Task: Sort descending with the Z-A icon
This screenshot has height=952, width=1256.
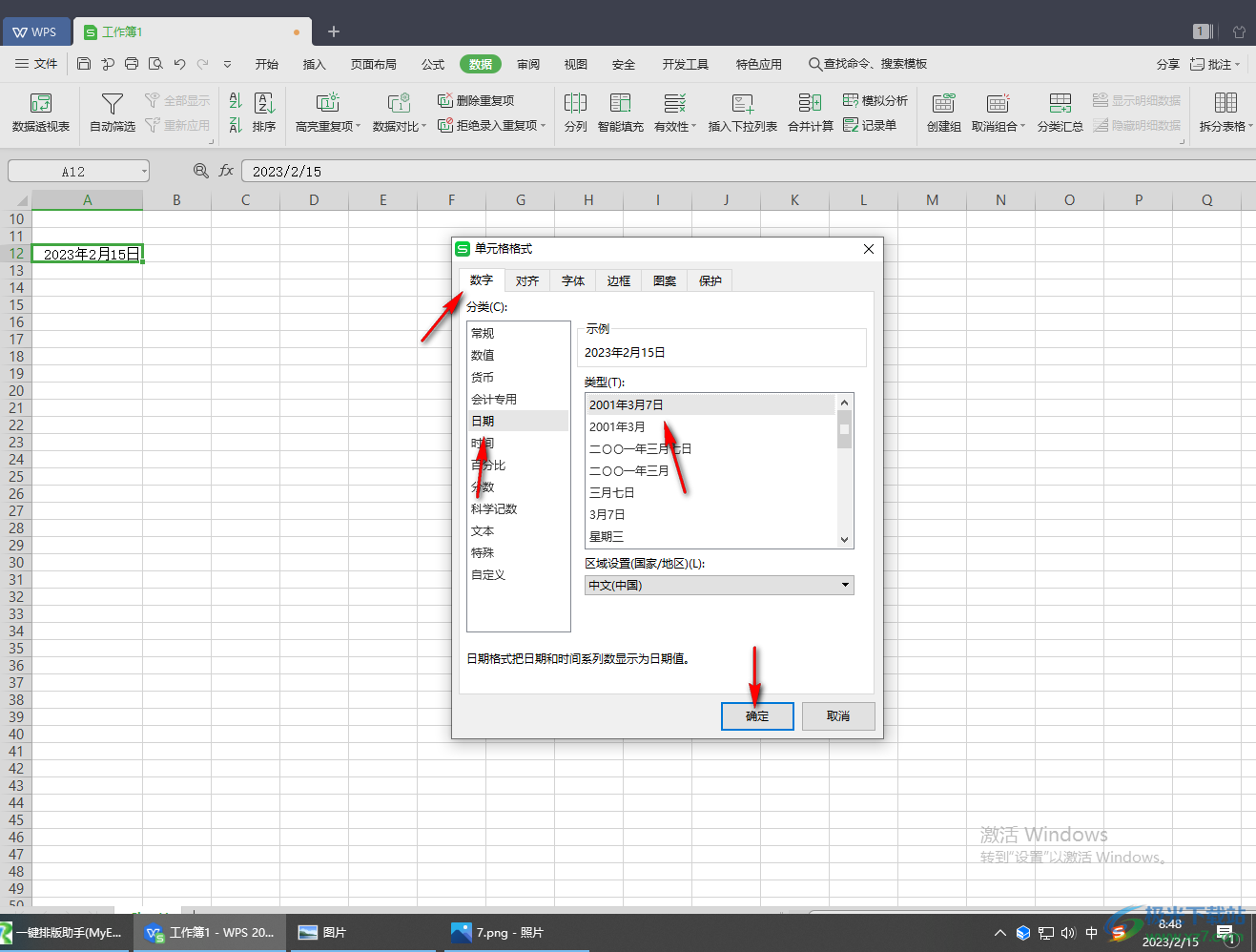Action: pos(236,125)
